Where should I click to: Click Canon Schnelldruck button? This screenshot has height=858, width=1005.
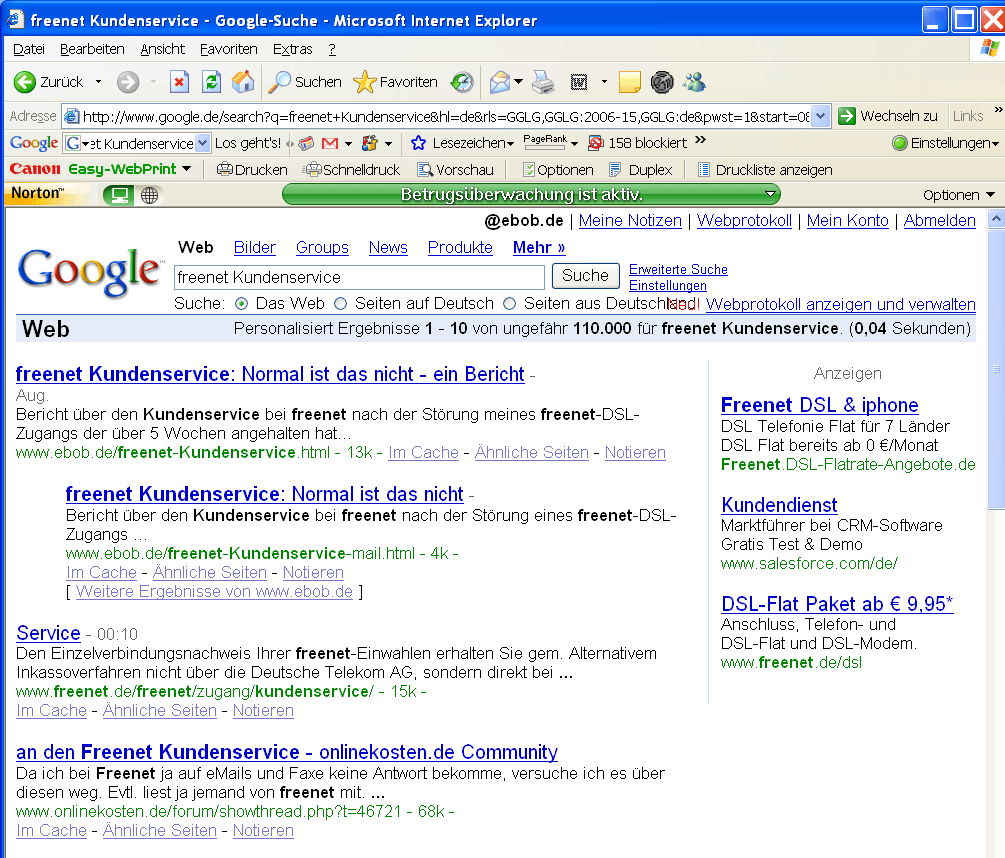tap(352, 170)
